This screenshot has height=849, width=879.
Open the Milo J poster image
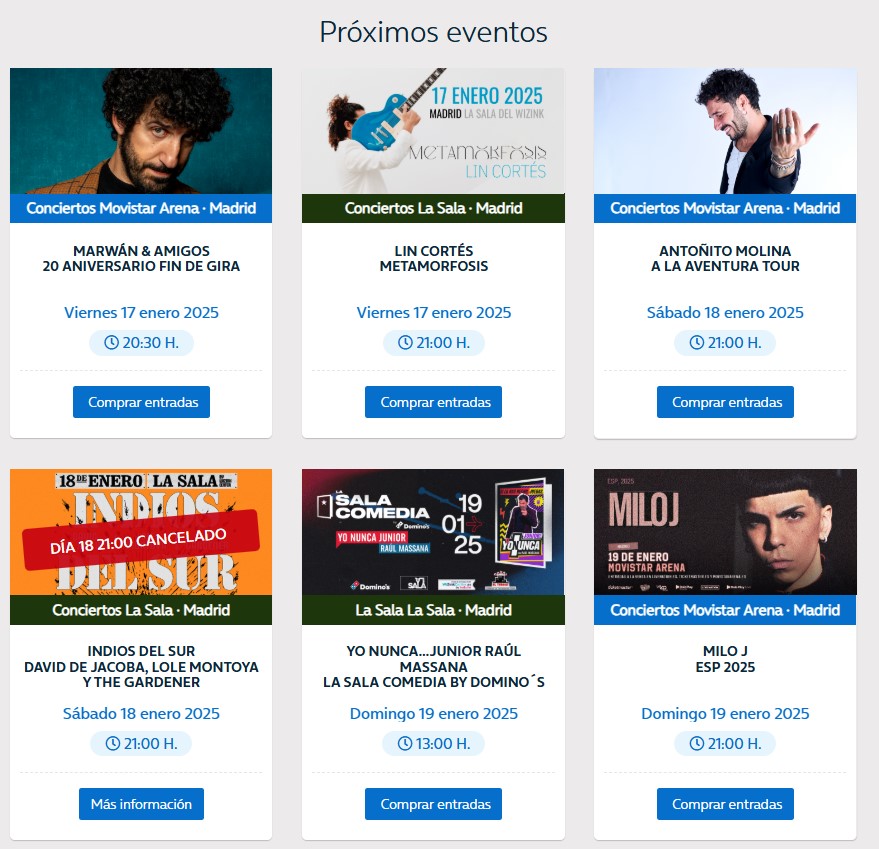click(x=725, y=532)
